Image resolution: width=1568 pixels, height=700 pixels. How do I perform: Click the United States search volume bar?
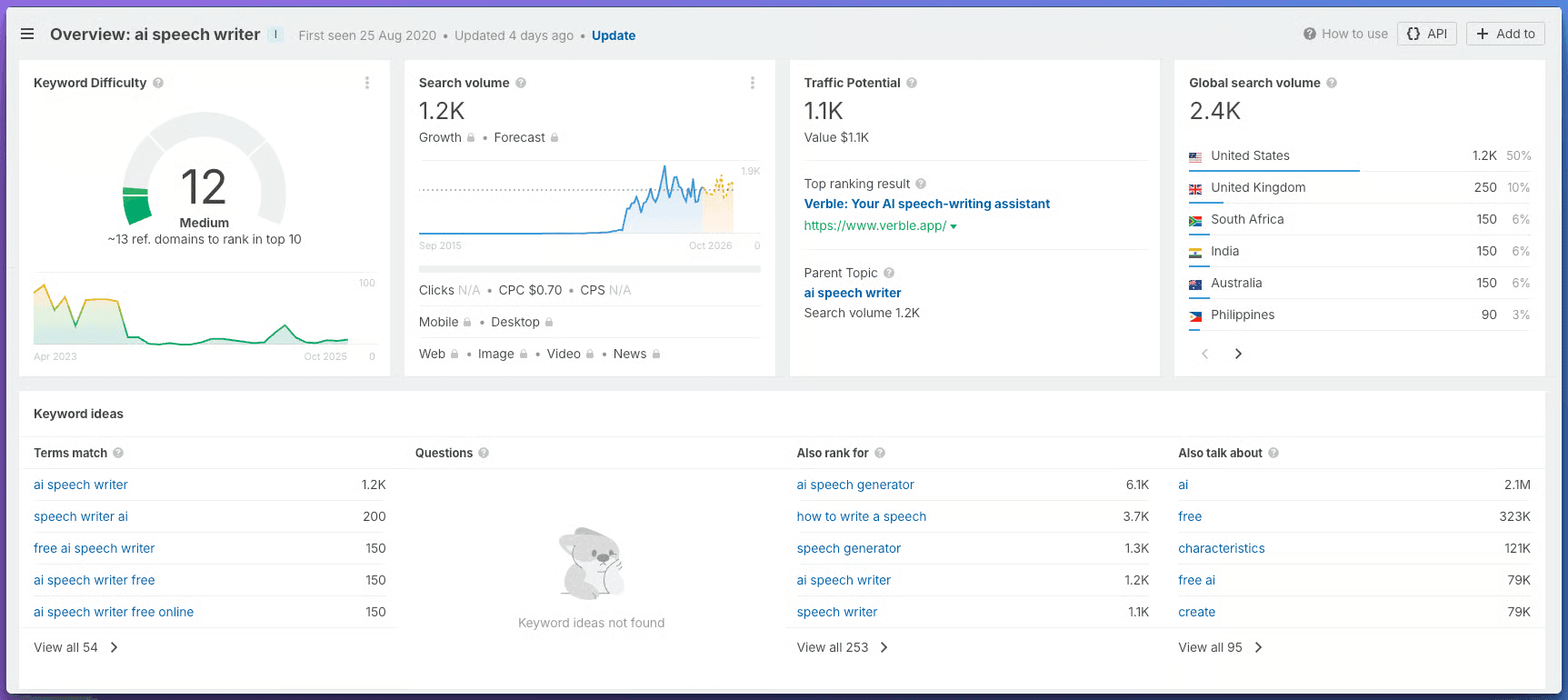[x=1273, y=170]
